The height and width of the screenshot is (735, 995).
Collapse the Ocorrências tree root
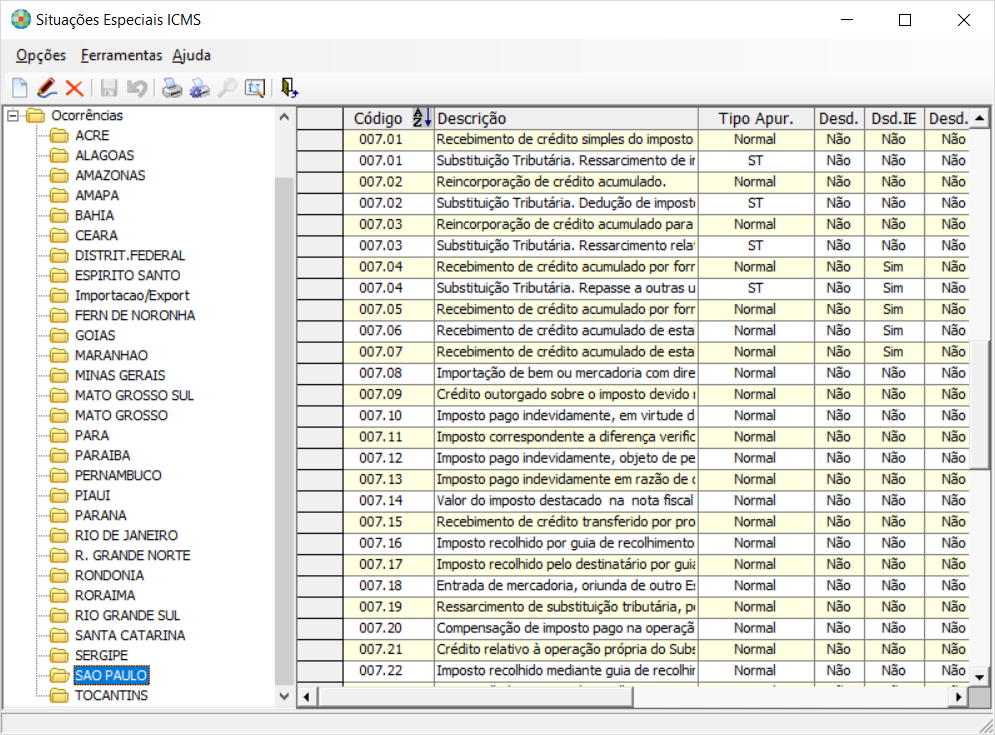click(x=13, y=116)
